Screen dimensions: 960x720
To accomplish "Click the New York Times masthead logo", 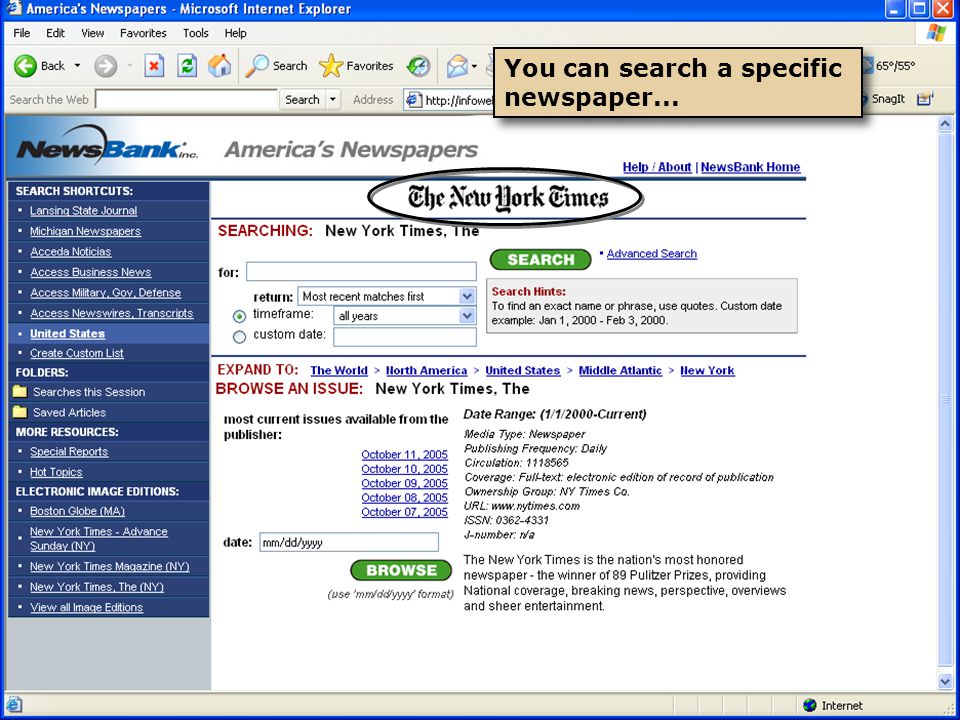I will (x=506, y=197).
